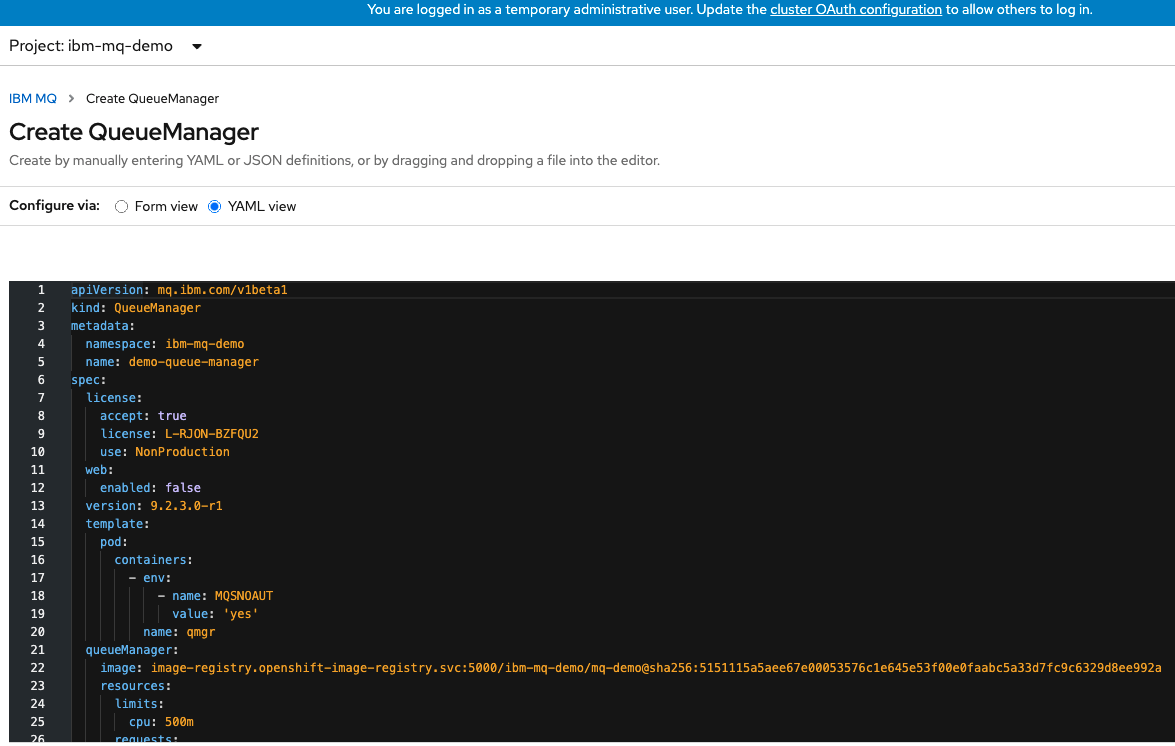Select the Create QueueManager breadcrumb entry

[152, 98]
